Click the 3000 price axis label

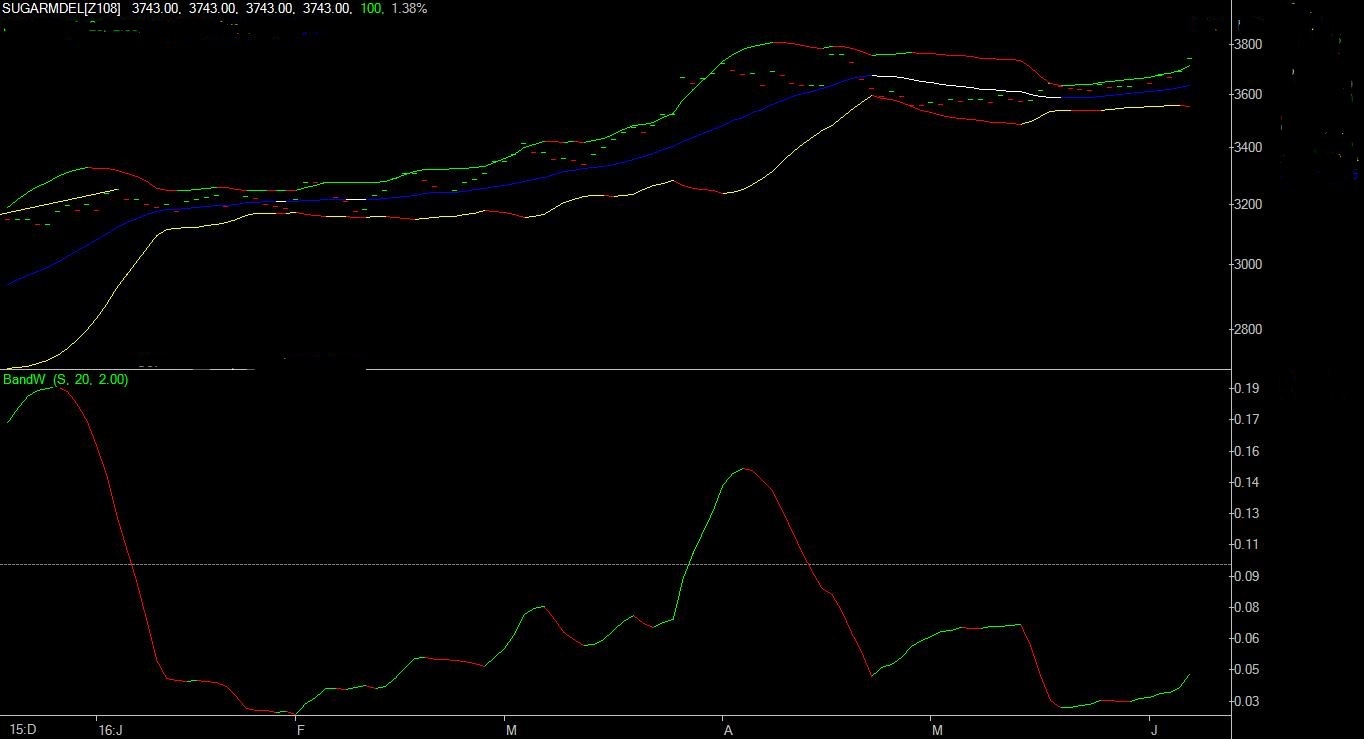(1248, 265)
